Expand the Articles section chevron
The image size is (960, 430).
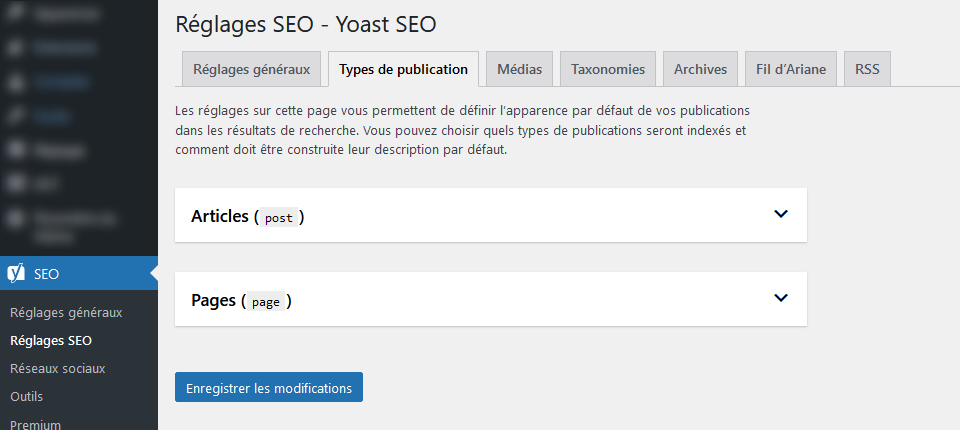point(781,214)
